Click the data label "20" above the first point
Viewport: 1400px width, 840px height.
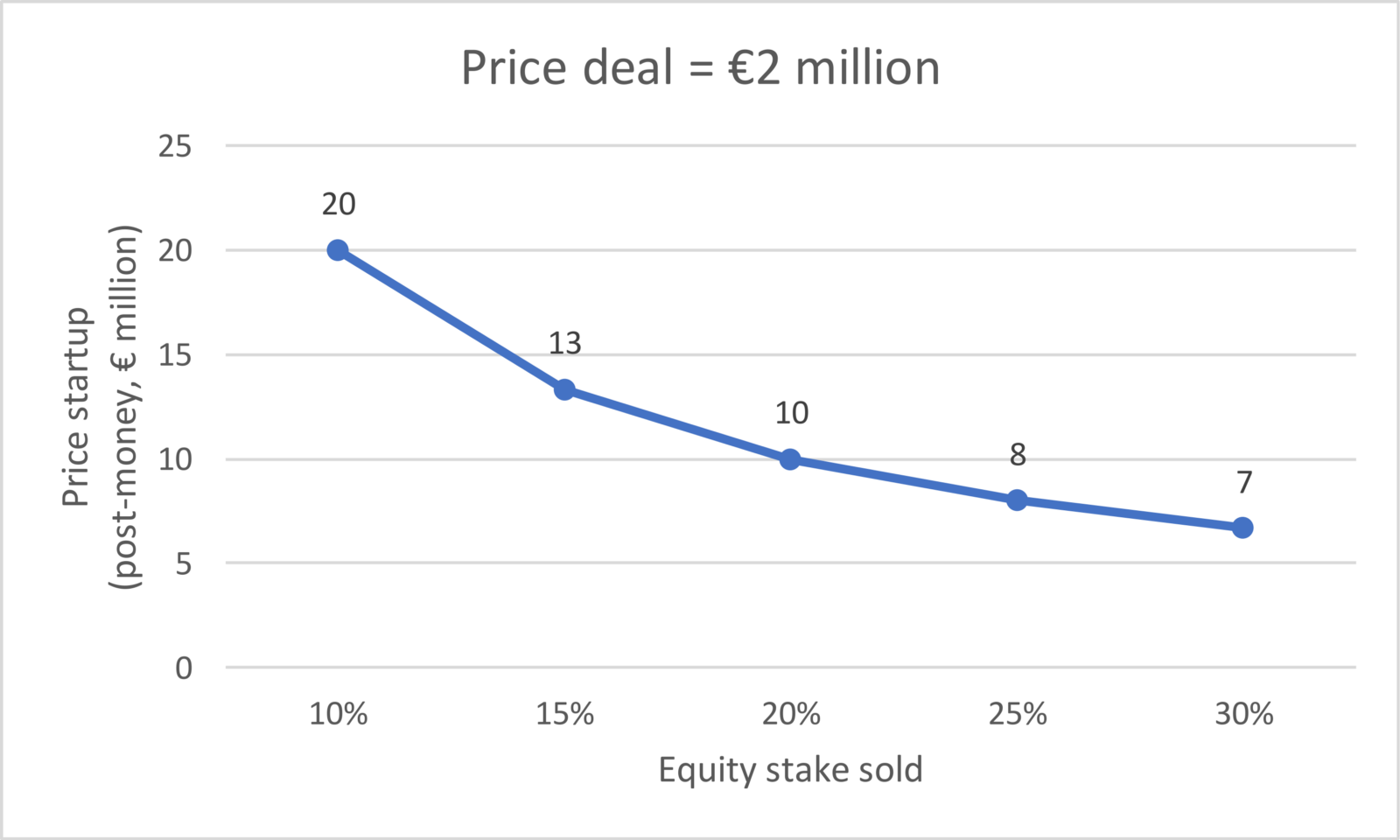coord(338,204)
